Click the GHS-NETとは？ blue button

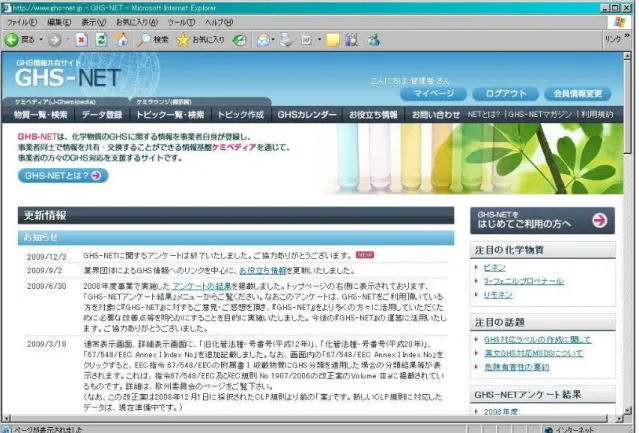63,176
